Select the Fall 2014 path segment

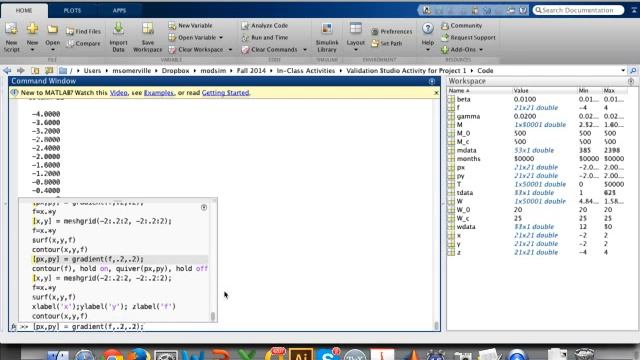tap(251, 71)
